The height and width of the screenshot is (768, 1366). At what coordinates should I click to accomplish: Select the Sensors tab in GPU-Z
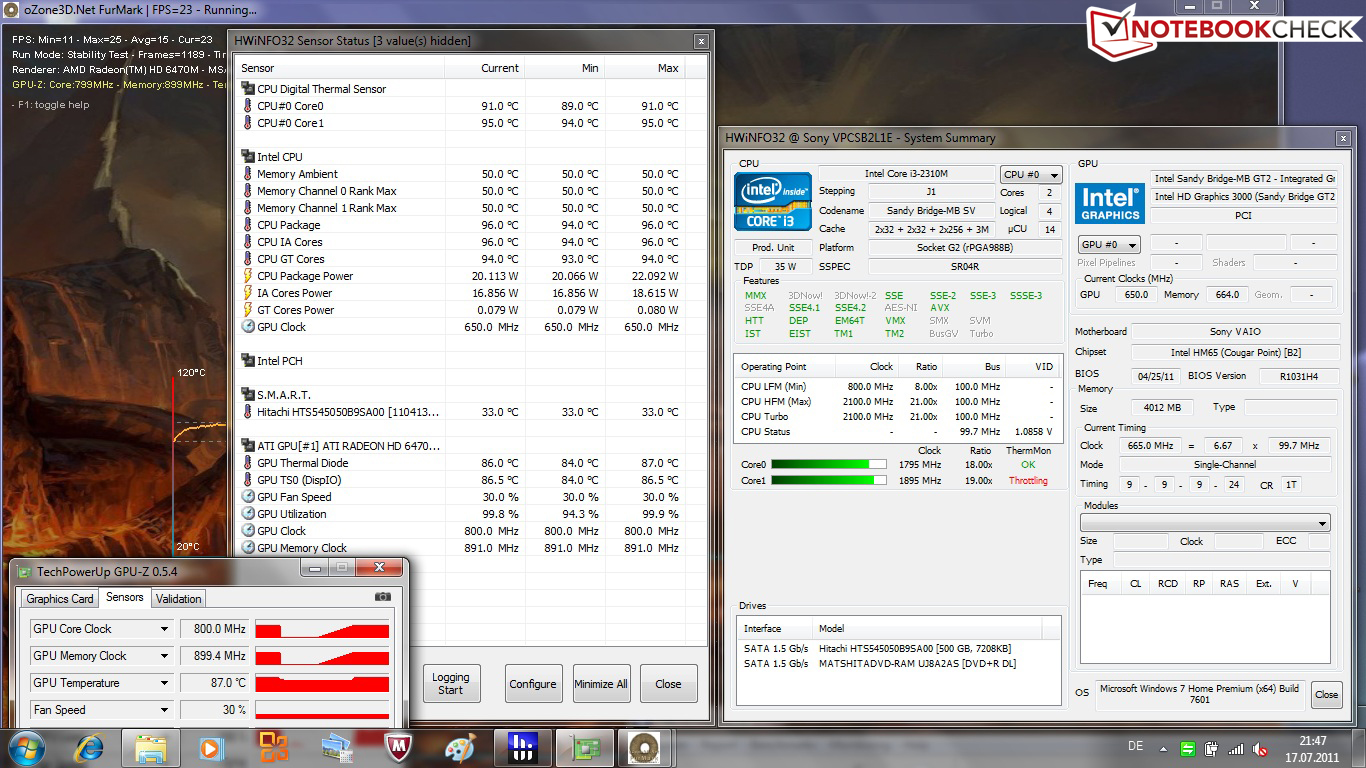(x=125, y=597)
